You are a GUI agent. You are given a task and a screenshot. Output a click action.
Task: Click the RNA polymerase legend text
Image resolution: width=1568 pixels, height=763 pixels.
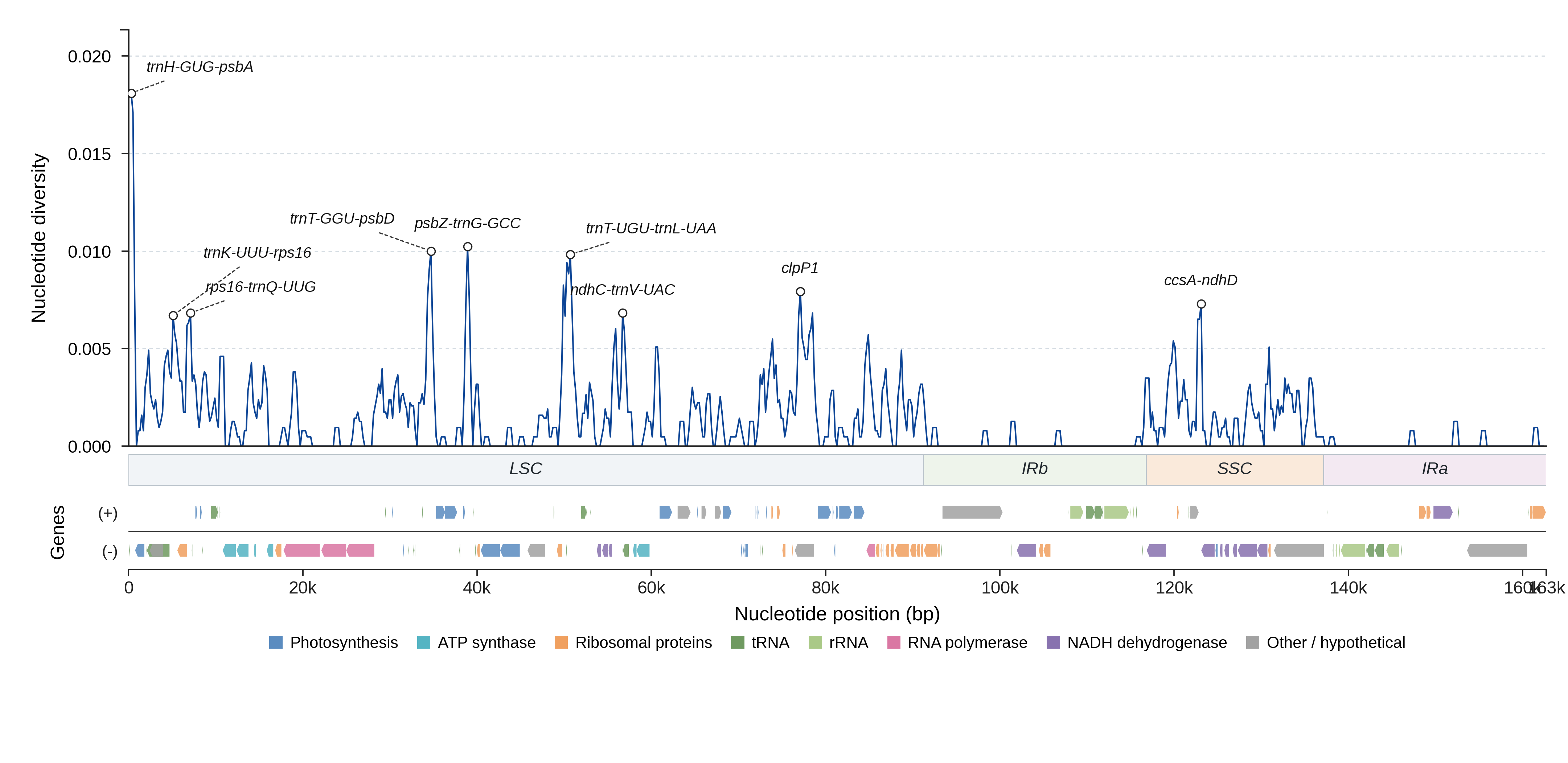967,642
